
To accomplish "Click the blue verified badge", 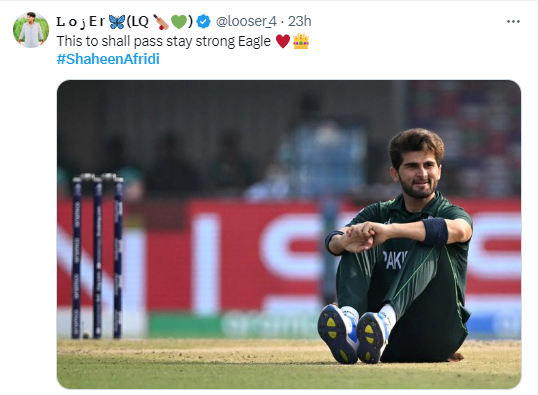I will pyautogui.click(x=204, y=22).
